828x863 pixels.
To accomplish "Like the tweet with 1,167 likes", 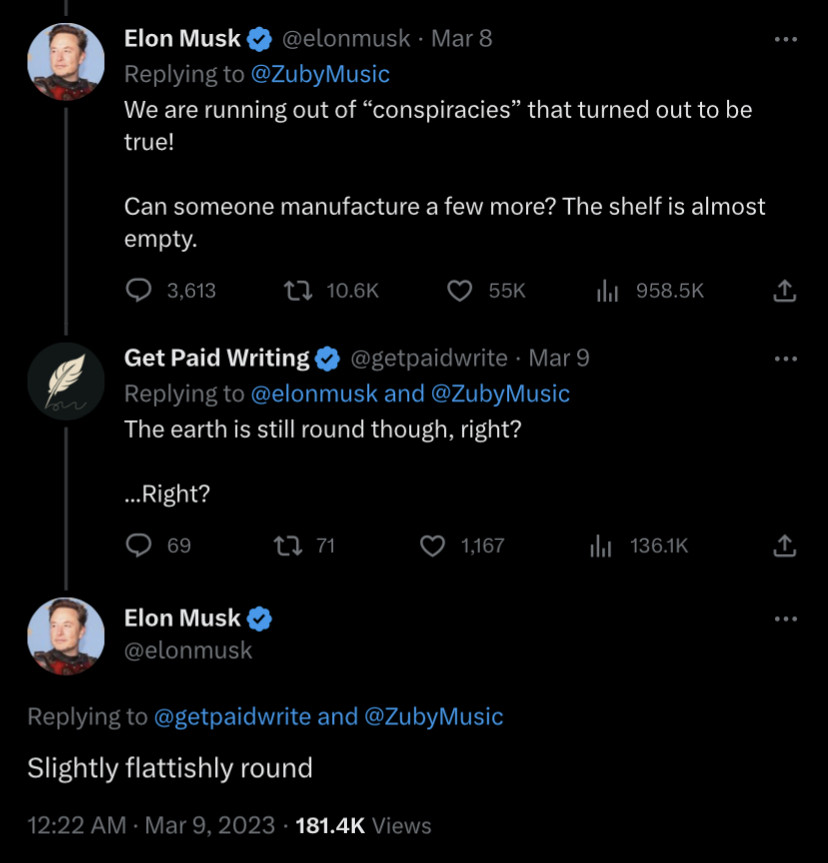I will 432,546.
